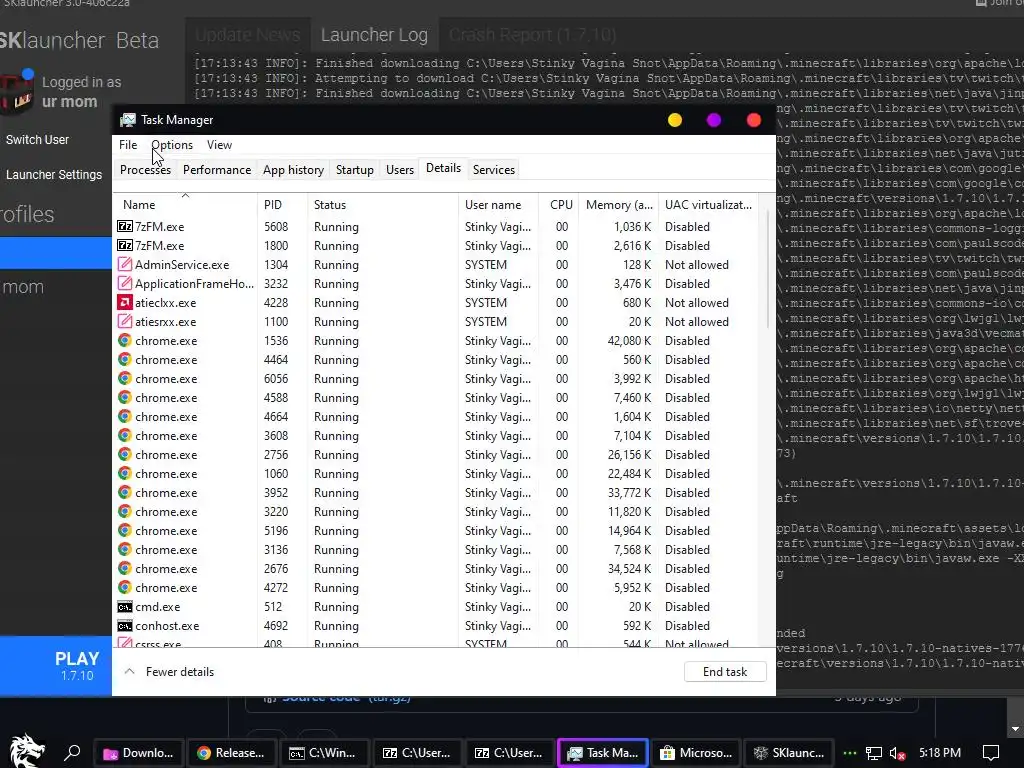Viewport: 1024px width, 768px height.
Task: Click the 5:18 PM taskbar clock
Action: coord(940,753)
